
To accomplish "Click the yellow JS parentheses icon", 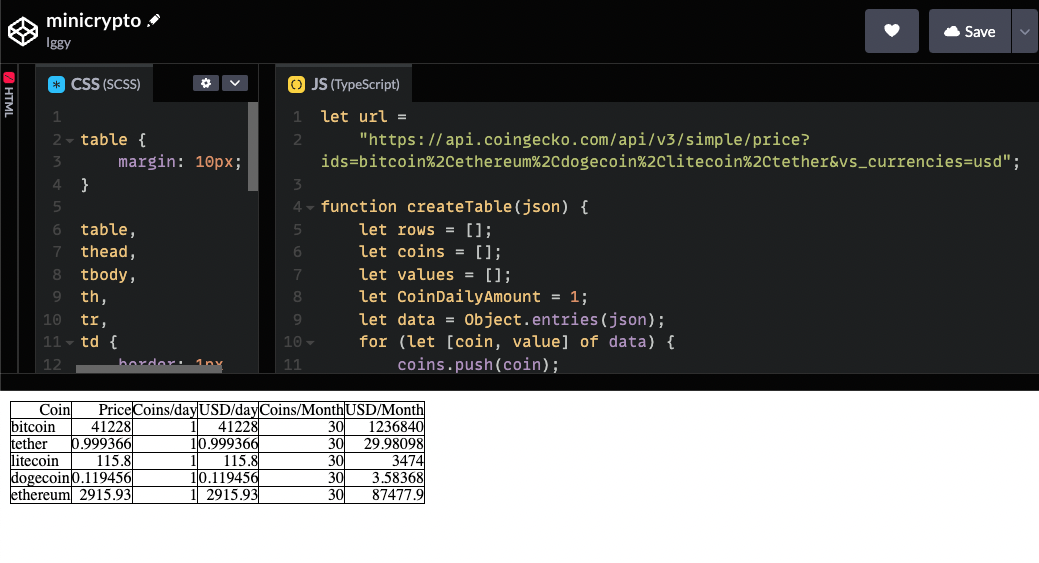I will click(296, 84).
